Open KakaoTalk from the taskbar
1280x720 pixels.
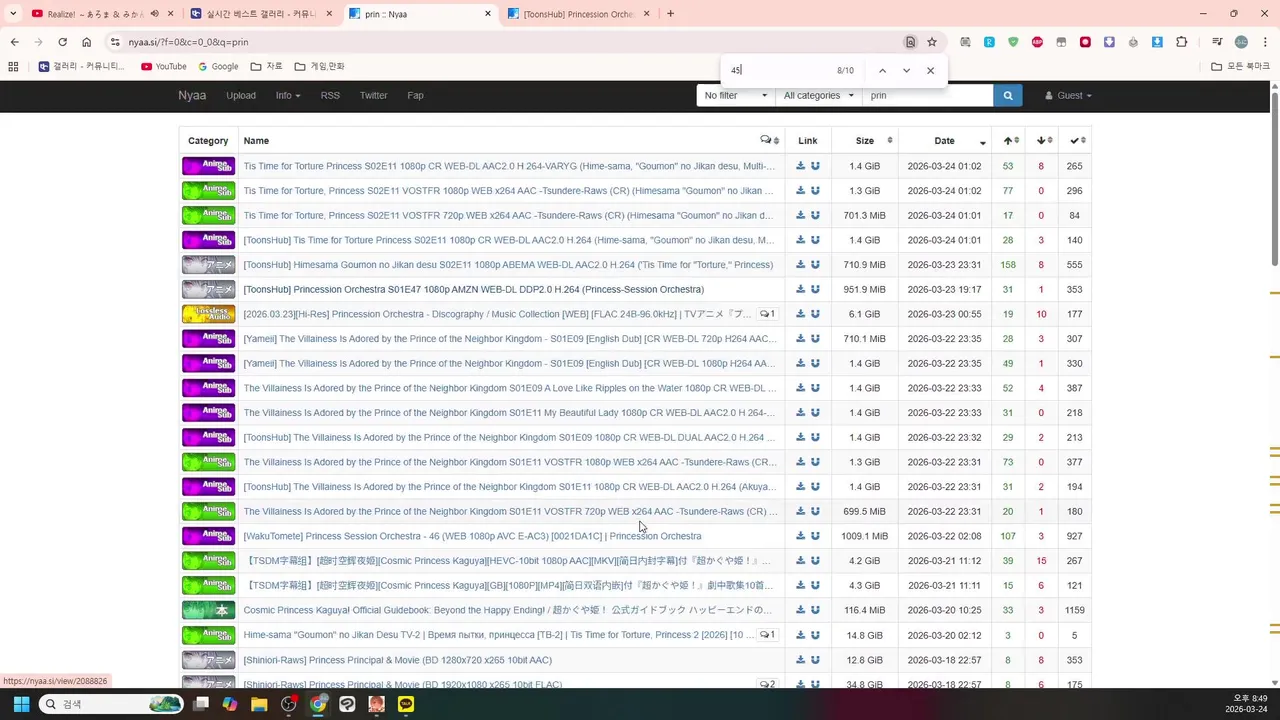pyautogui.click(x=406, y=704)
